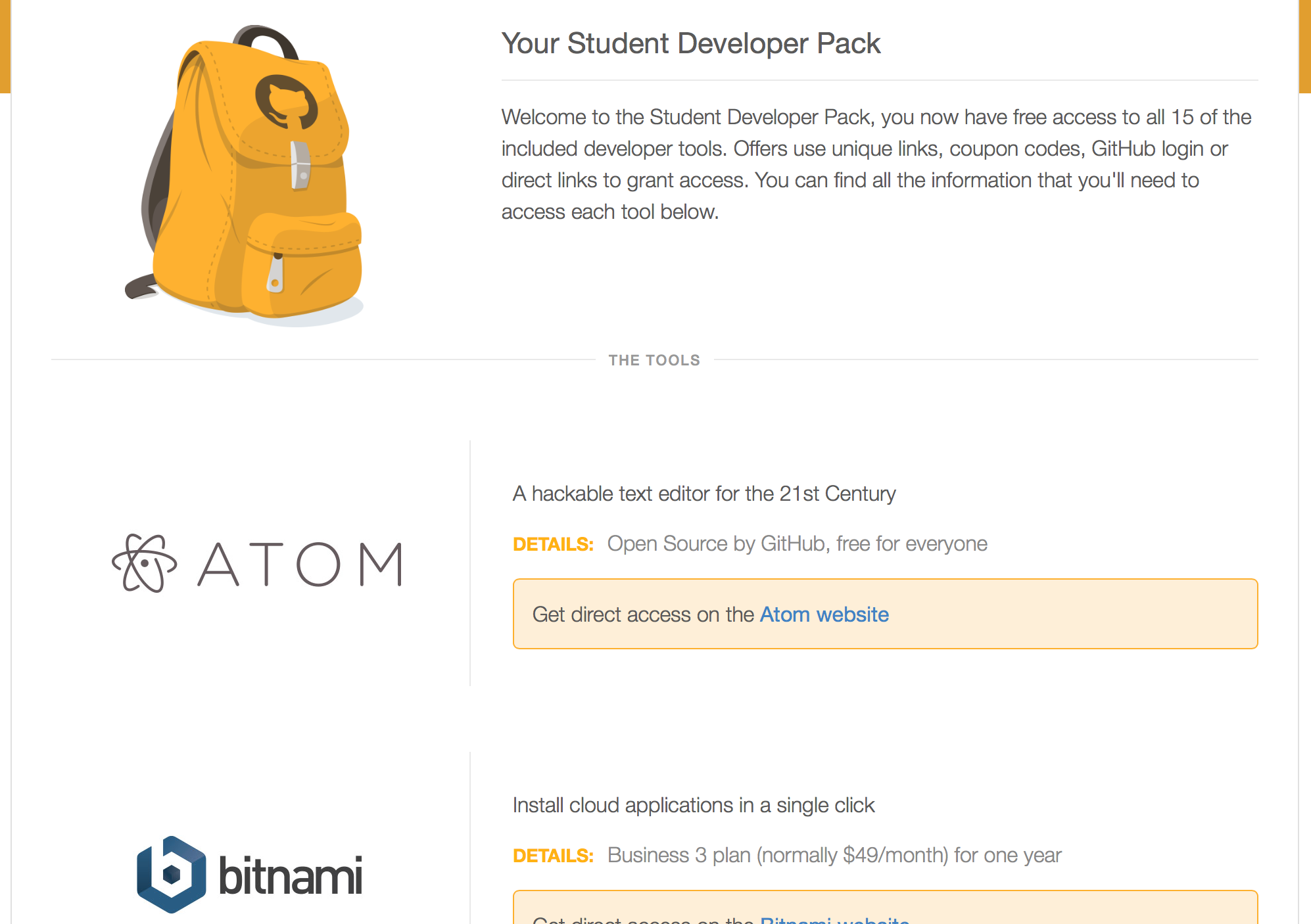The width and height of the screenshot is (1311, 924).
Task: Click Open Source by GitHub details text
Action: click(797, 544)
